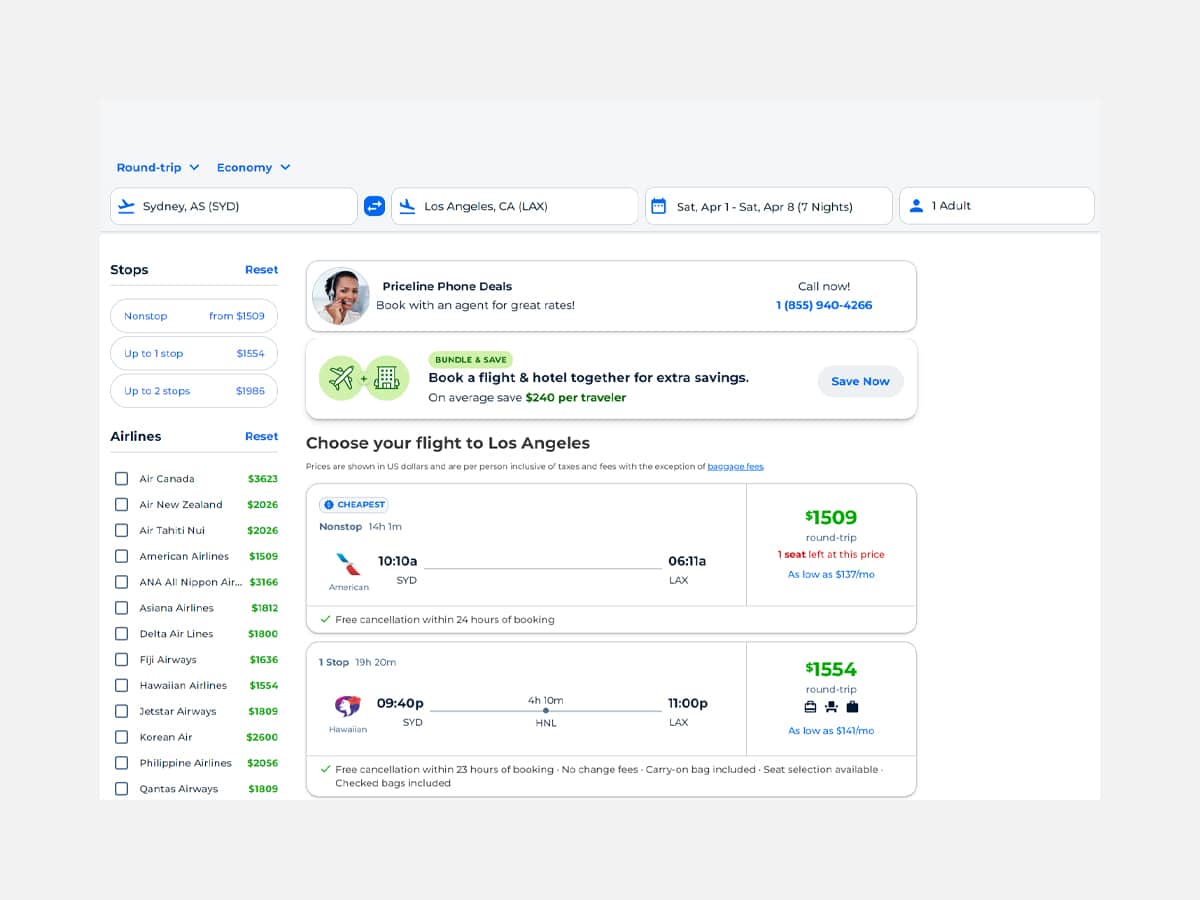Screen dimensions: 1200x900
Task: Click the passenger person icon
Action: [916, 206]
